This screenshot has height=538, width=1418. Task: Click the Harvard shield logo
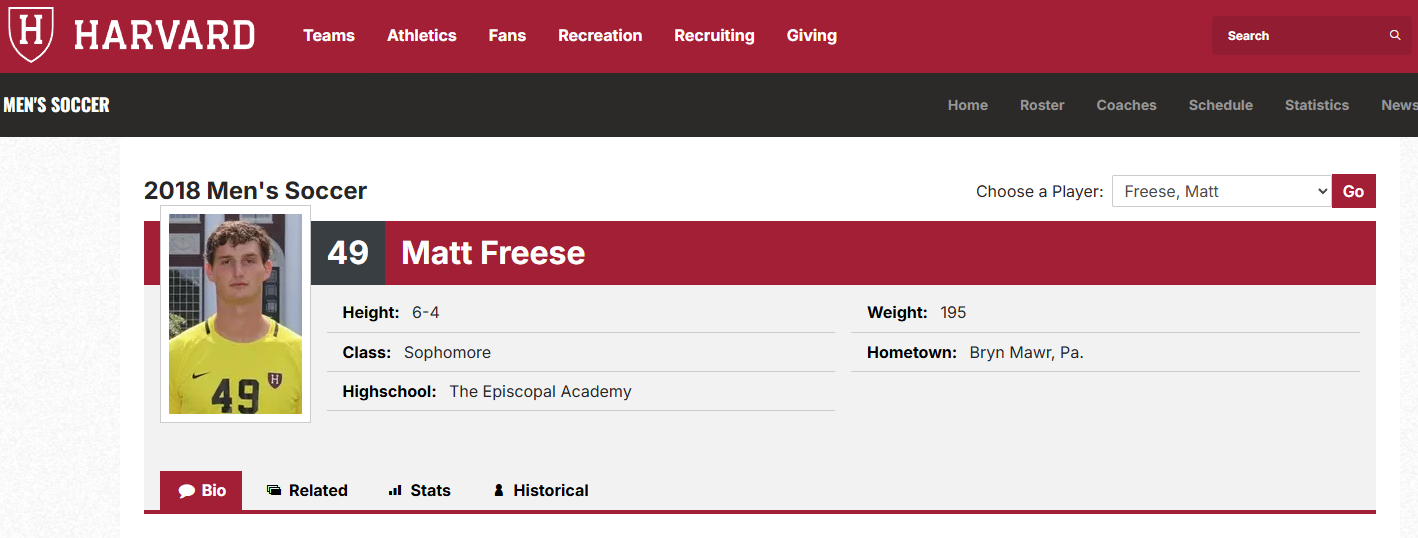click(x=31, y=33)
